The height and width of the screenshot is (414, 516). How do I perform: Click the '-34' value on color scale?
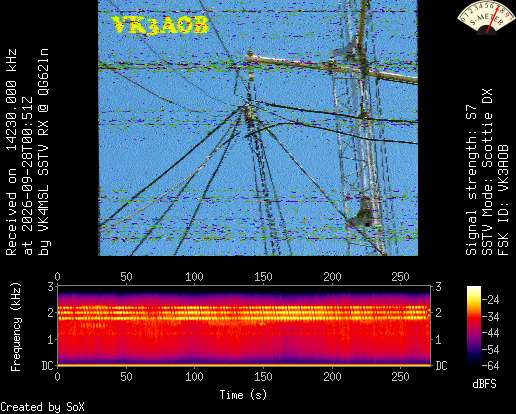tap(491, 316)
